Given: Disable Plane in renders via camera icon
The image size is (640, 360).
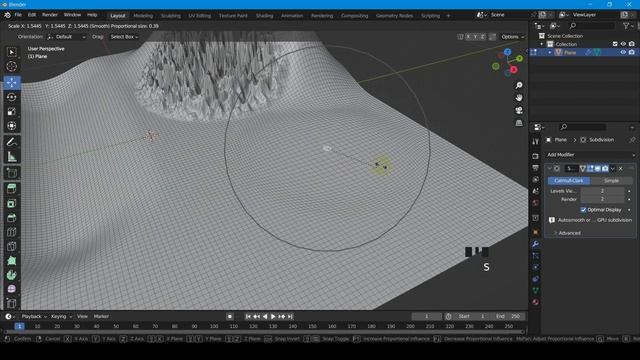Looking at the screenshot, I should point(632,52).
